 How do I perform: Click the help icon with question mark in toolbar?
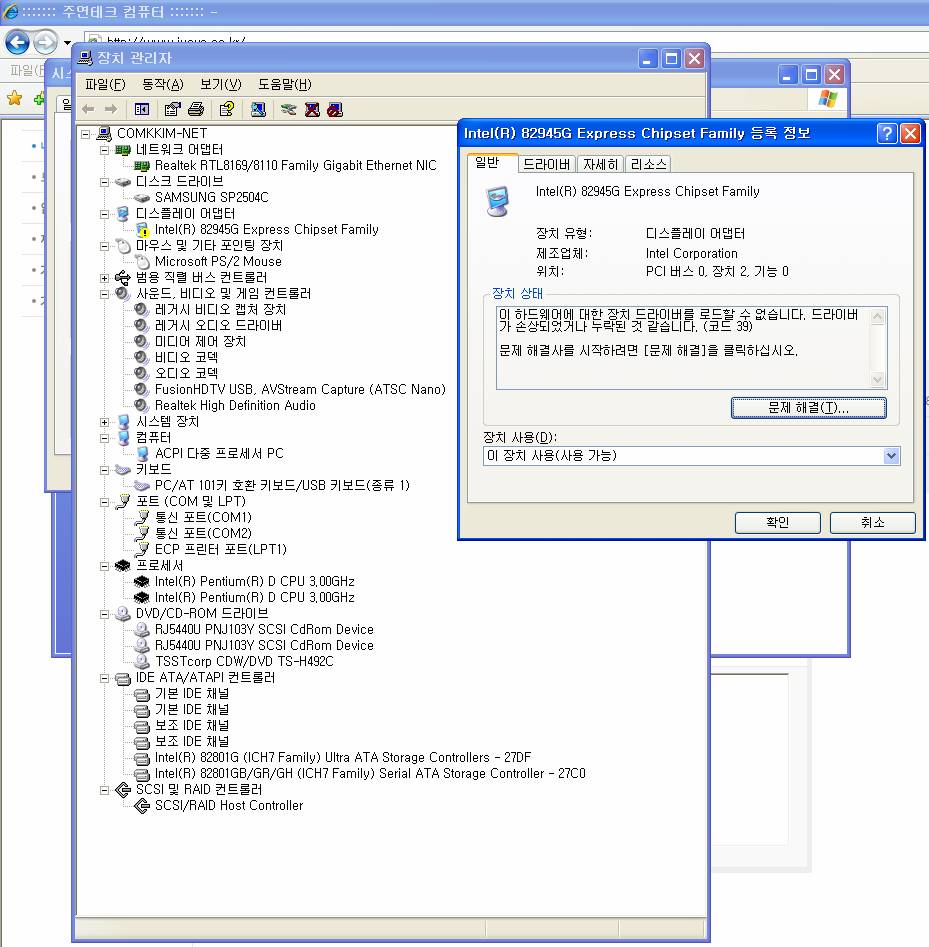click(227, 109)
